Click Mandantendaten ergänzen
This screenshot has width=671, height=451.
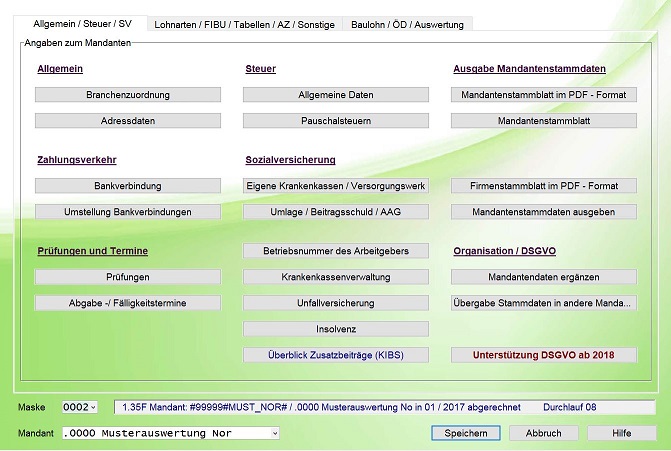click(x=544, y=277)
